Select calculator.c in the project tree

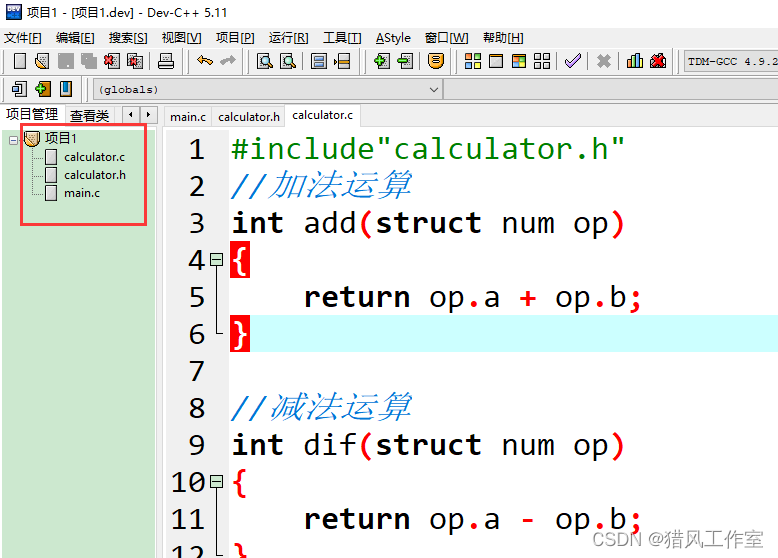point(94,157)
